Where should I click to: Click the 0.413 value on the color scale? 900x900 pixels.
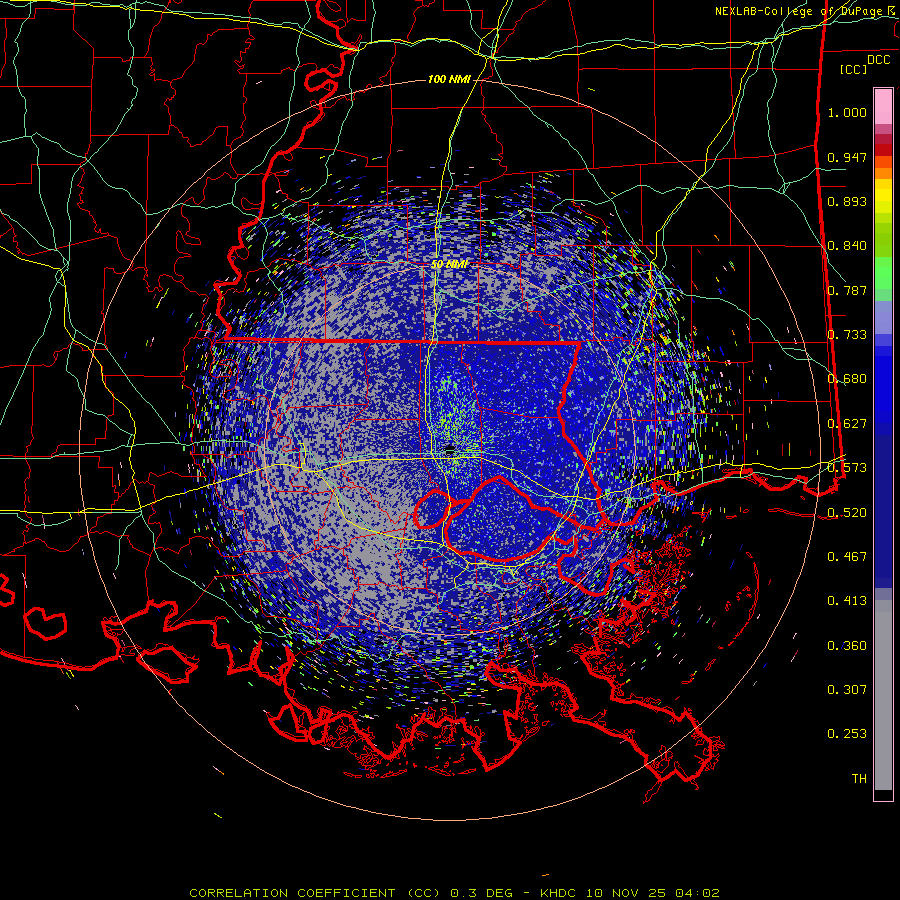pyautogui.click(x=847, y=601)
